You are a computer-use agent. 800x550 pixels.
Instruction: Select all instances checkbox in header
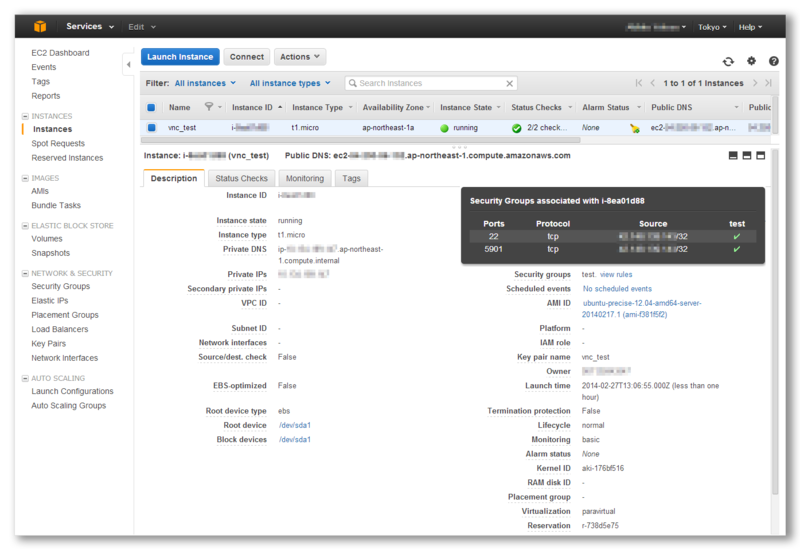click(x=151, y=108)
